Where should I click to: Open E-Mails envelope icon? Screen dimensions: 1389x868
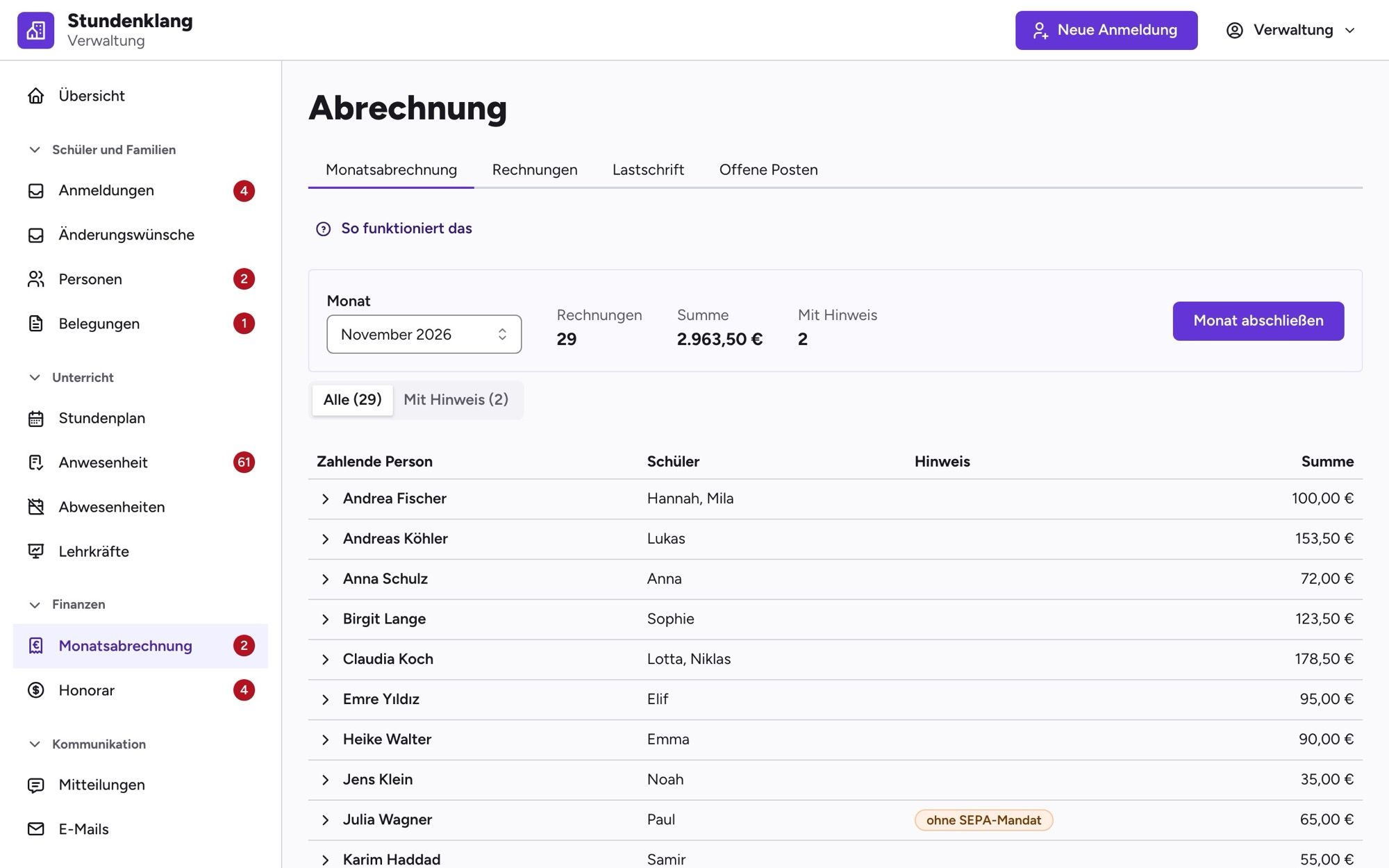click(x=35, y=829)
